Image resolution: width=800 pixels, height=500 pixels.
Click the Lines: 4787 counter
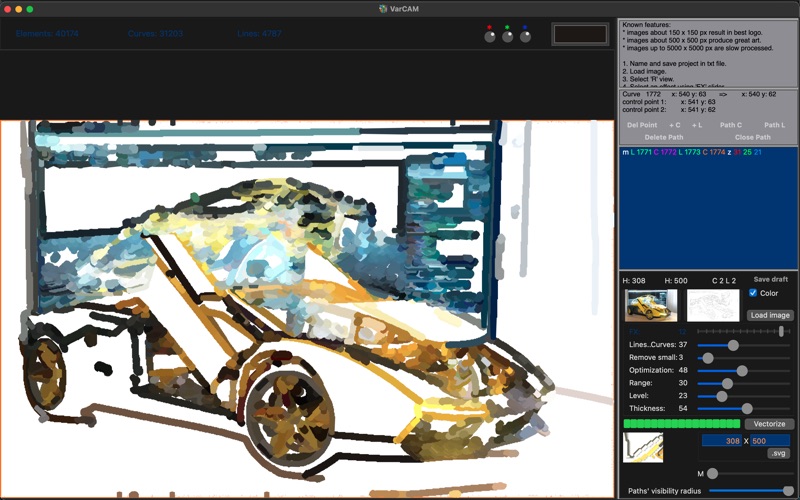click(x=259, y=34)
